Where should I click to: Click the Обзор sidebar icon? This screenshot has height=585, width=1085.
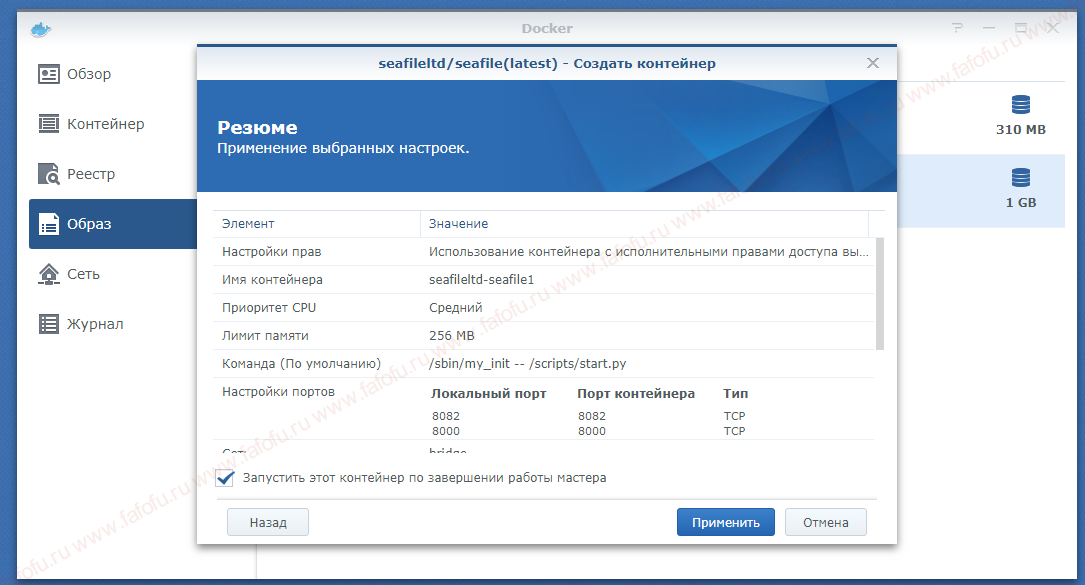(x=48, y=74)
